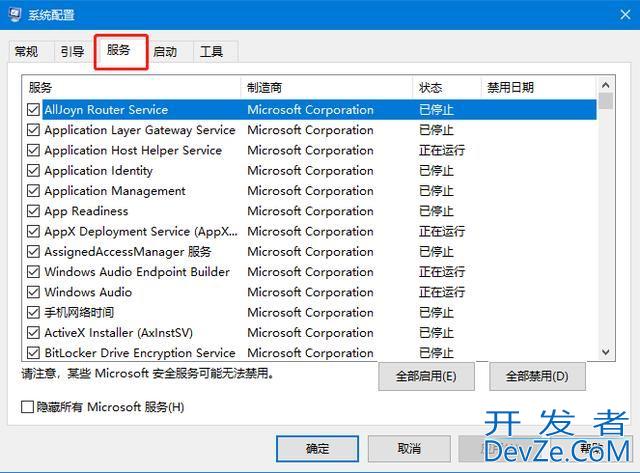Select the 服务 tab
640x473 pixels.
click(x=119, y=51)
